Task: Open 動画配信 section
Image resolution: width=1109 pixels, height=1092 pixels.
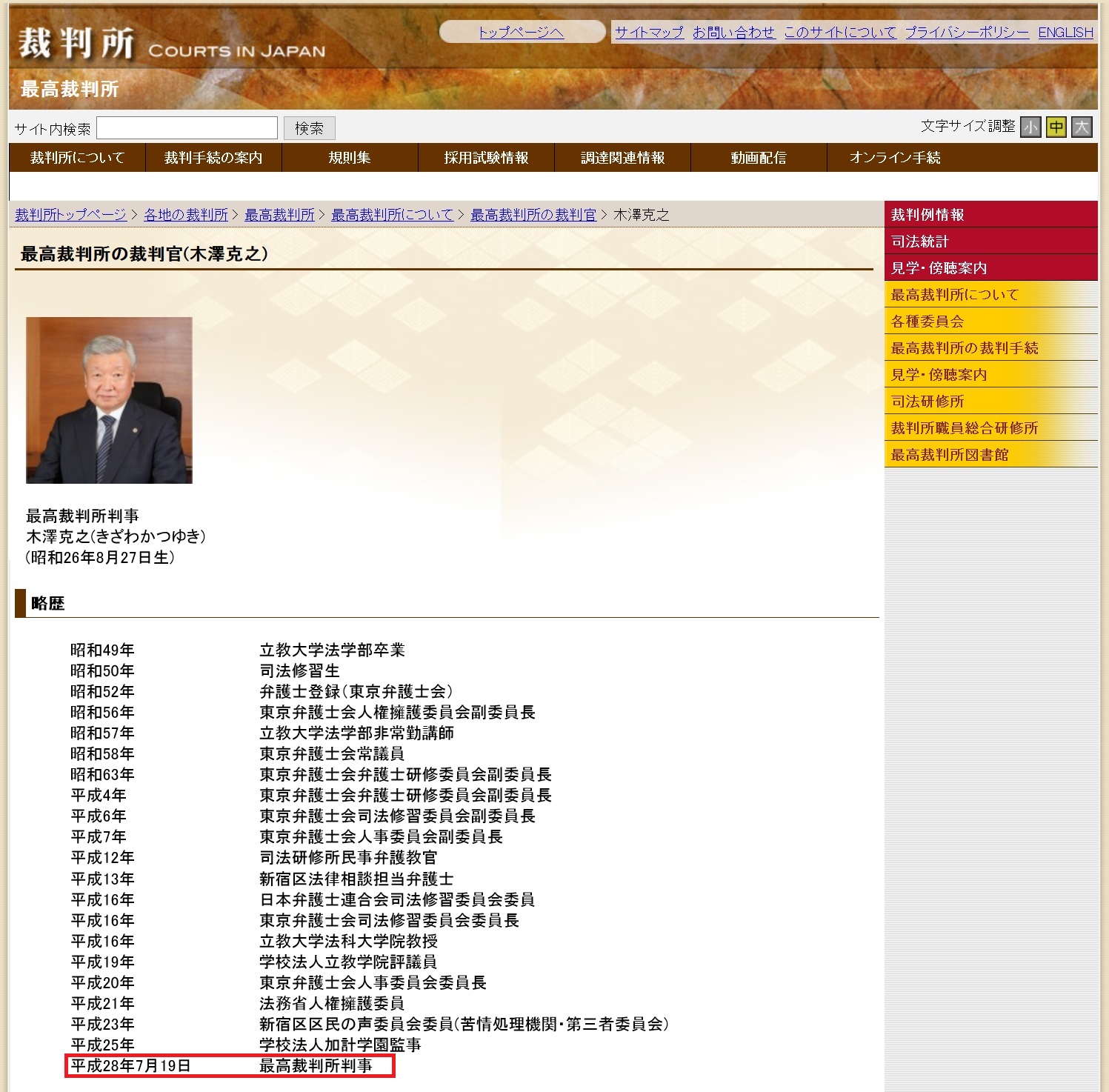Action: [757, 158]
